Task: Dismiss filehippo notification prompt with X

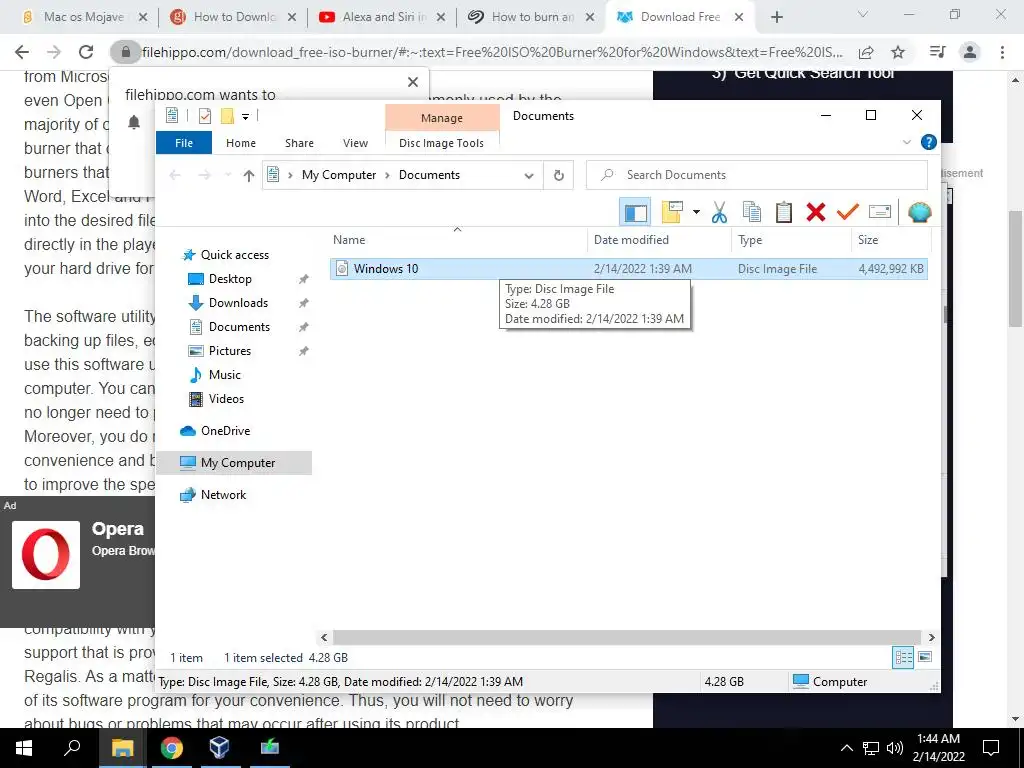Action: pos(413,82)
